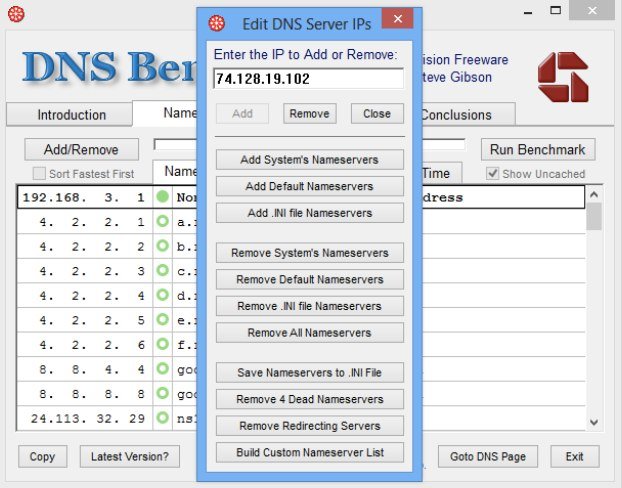Select the 4. 2. 2. 1 address
Screen dimensions: 622x488
[92, 222]
